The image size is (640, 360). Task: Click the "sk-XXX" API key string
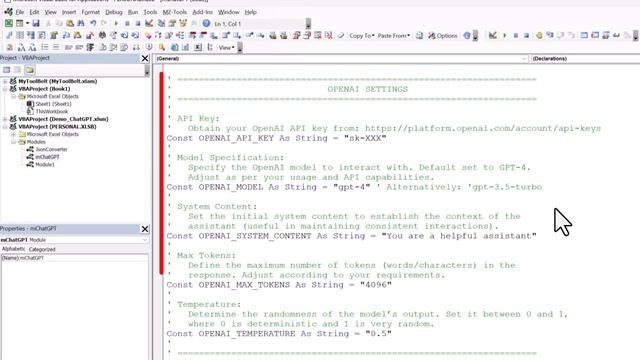365,138
